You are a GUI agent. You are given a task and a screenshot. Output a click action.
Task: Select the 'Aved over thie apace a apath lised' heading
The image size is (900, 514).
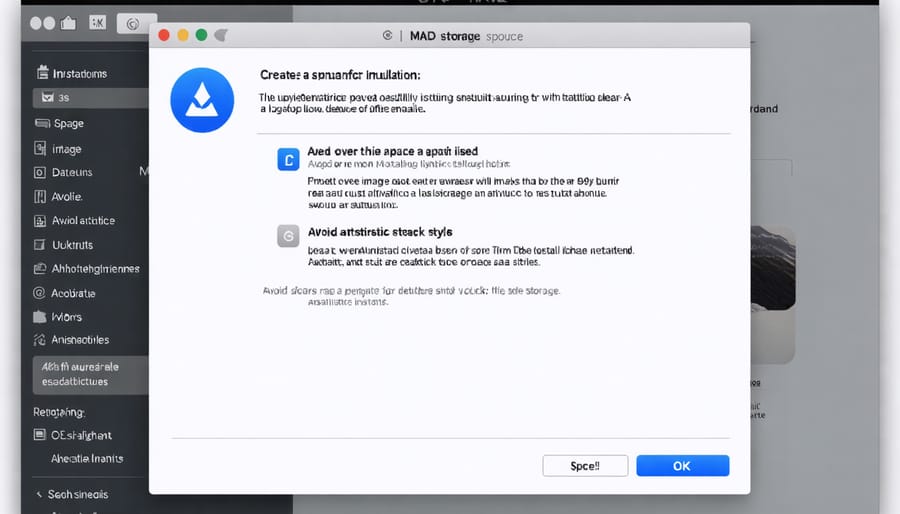[x=393, y=151]
